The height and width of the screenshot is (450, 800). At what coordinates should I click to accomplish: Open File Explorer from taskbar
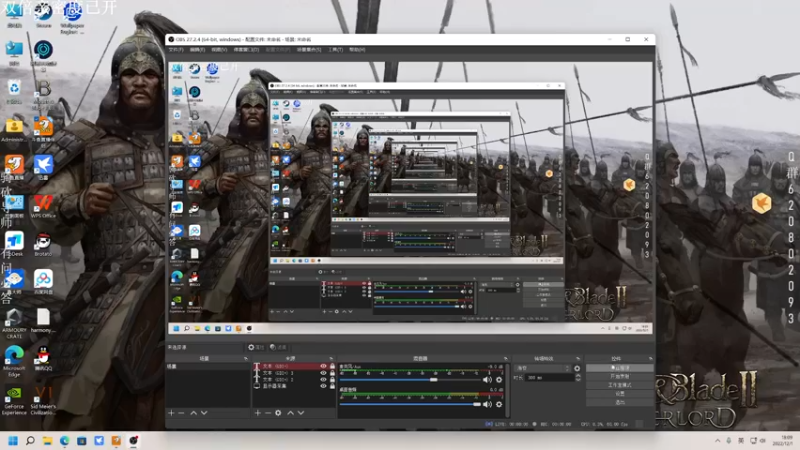pyautogui.click(x=47, y=440)
